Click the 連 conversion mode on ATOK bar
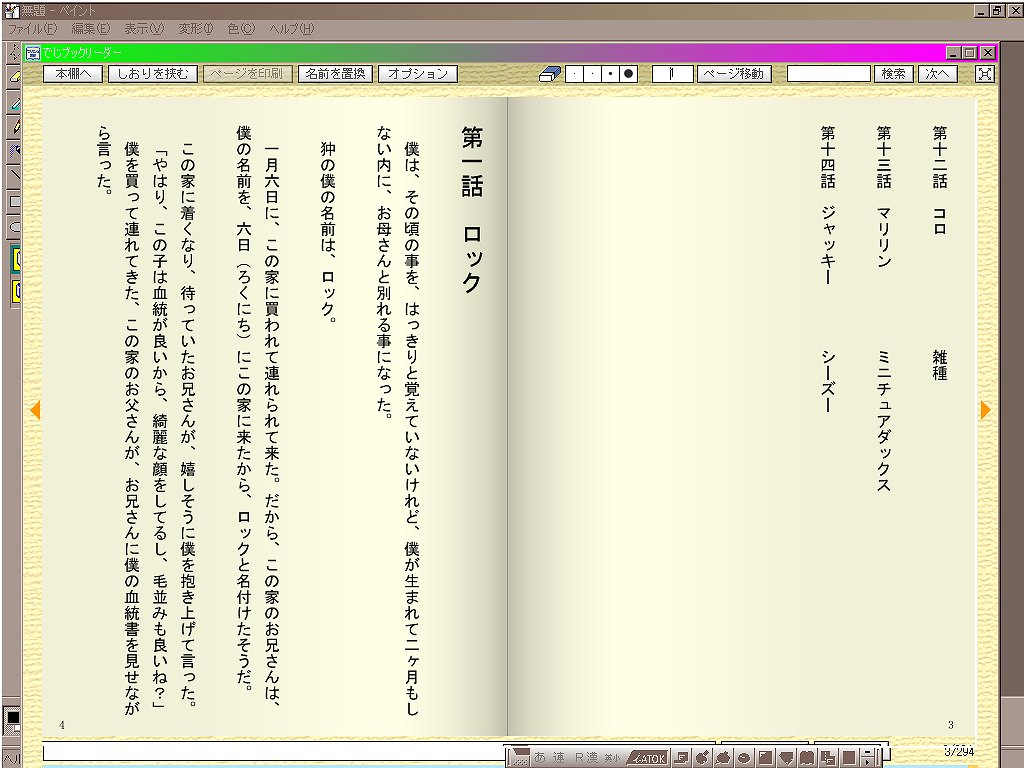Image resolution: width=1024 pixels, height=768 pixels. pyautogui.click(x=559, y=758)
